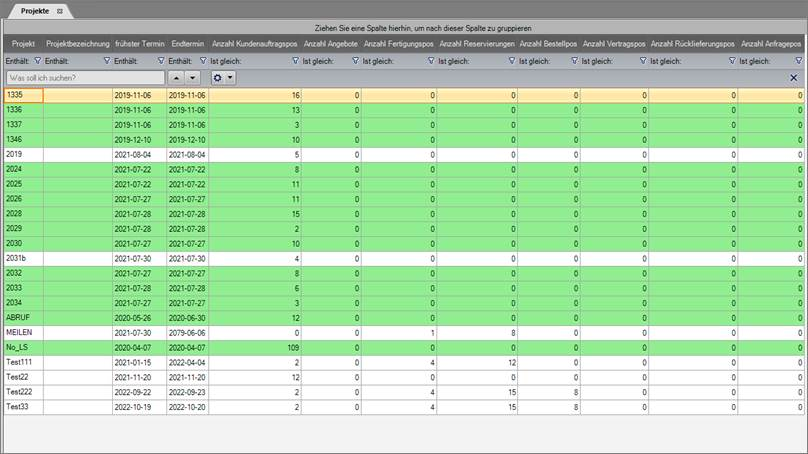Open filter dropdown for Anzahl Fertigungspos column
Viewport: 808px width, 454px height.
click(431, 61)
